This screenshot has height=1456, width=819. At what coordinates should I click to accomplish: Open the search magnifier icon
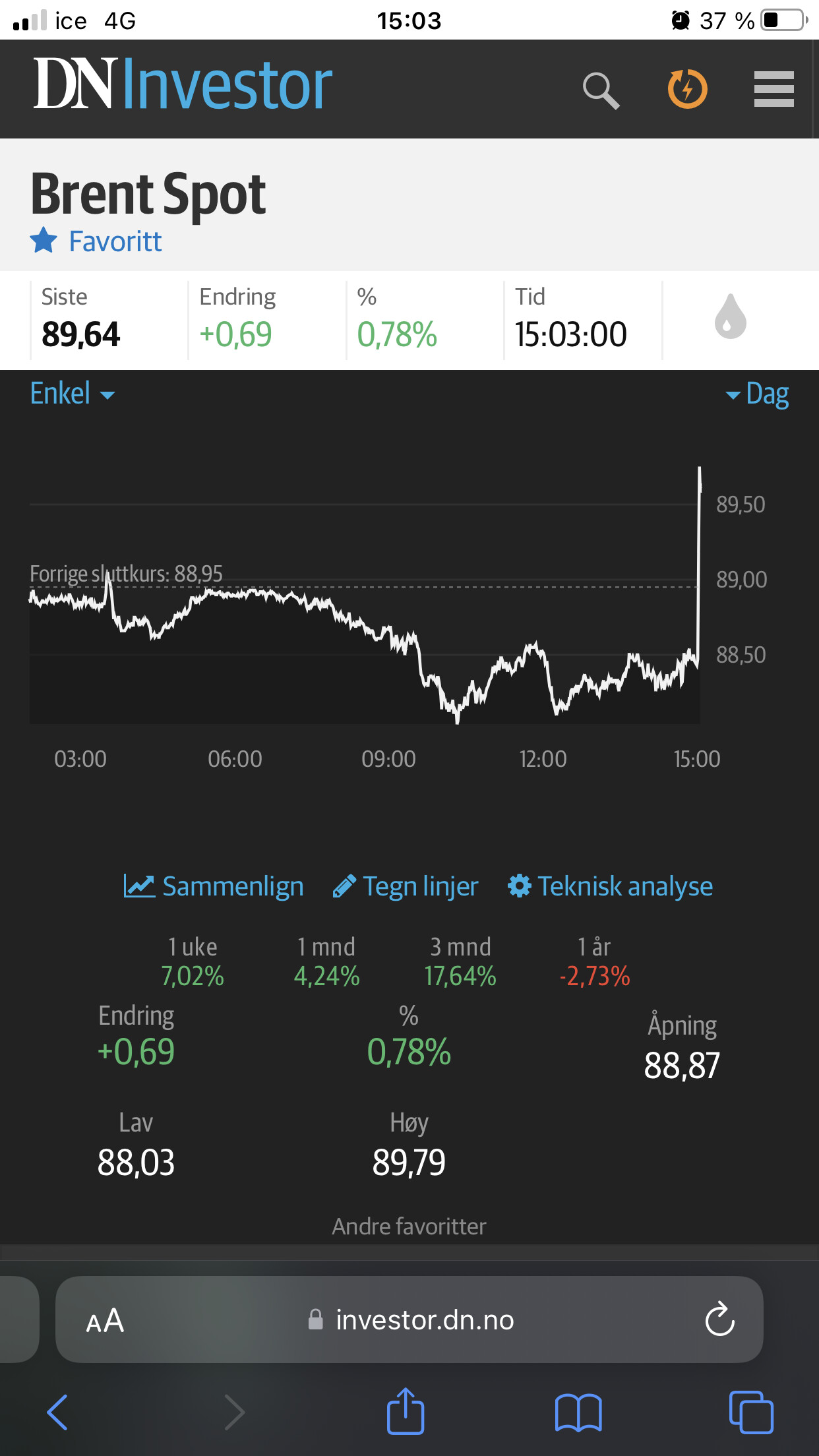601,90
